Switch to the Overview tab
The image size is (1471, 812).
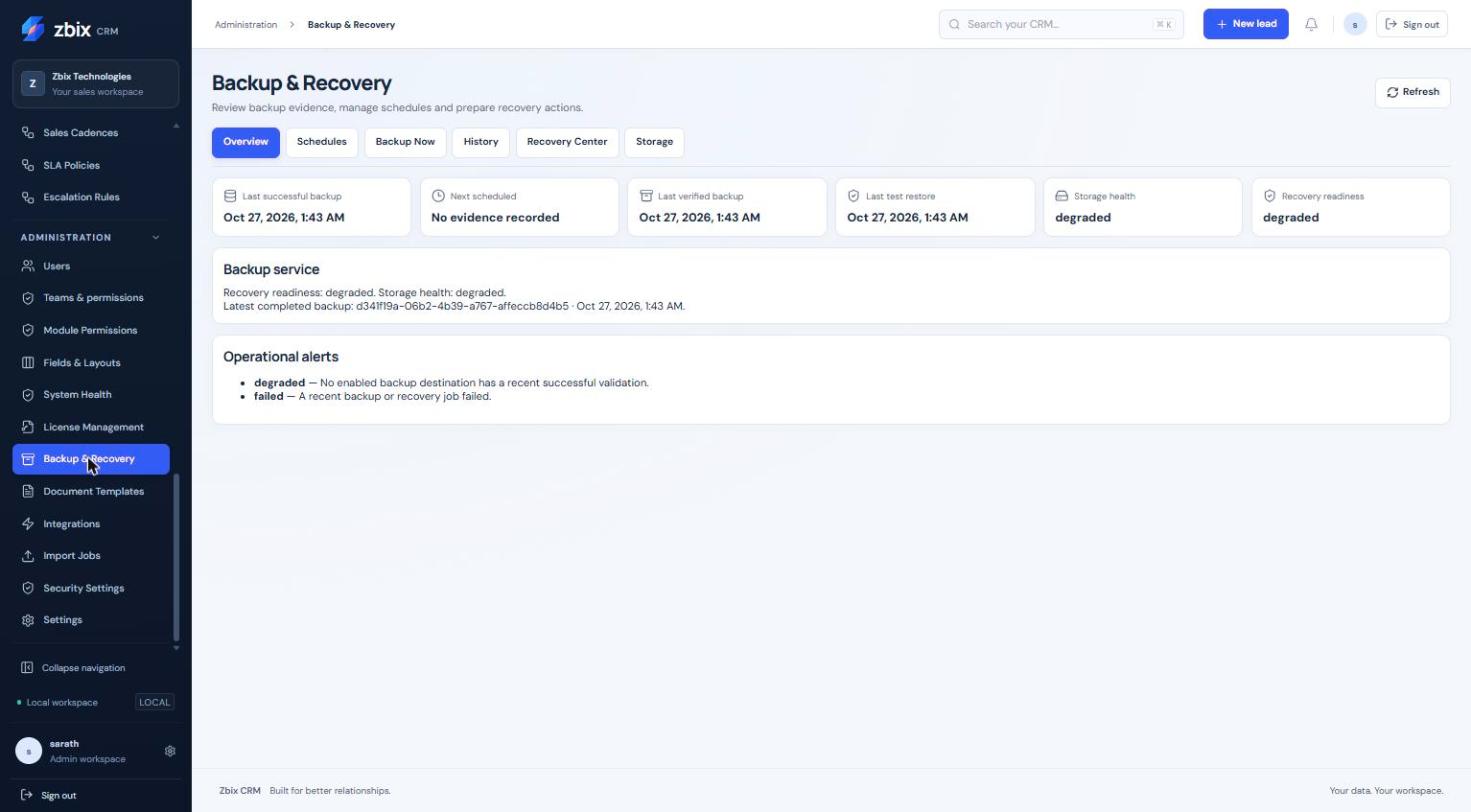(246, 142)
